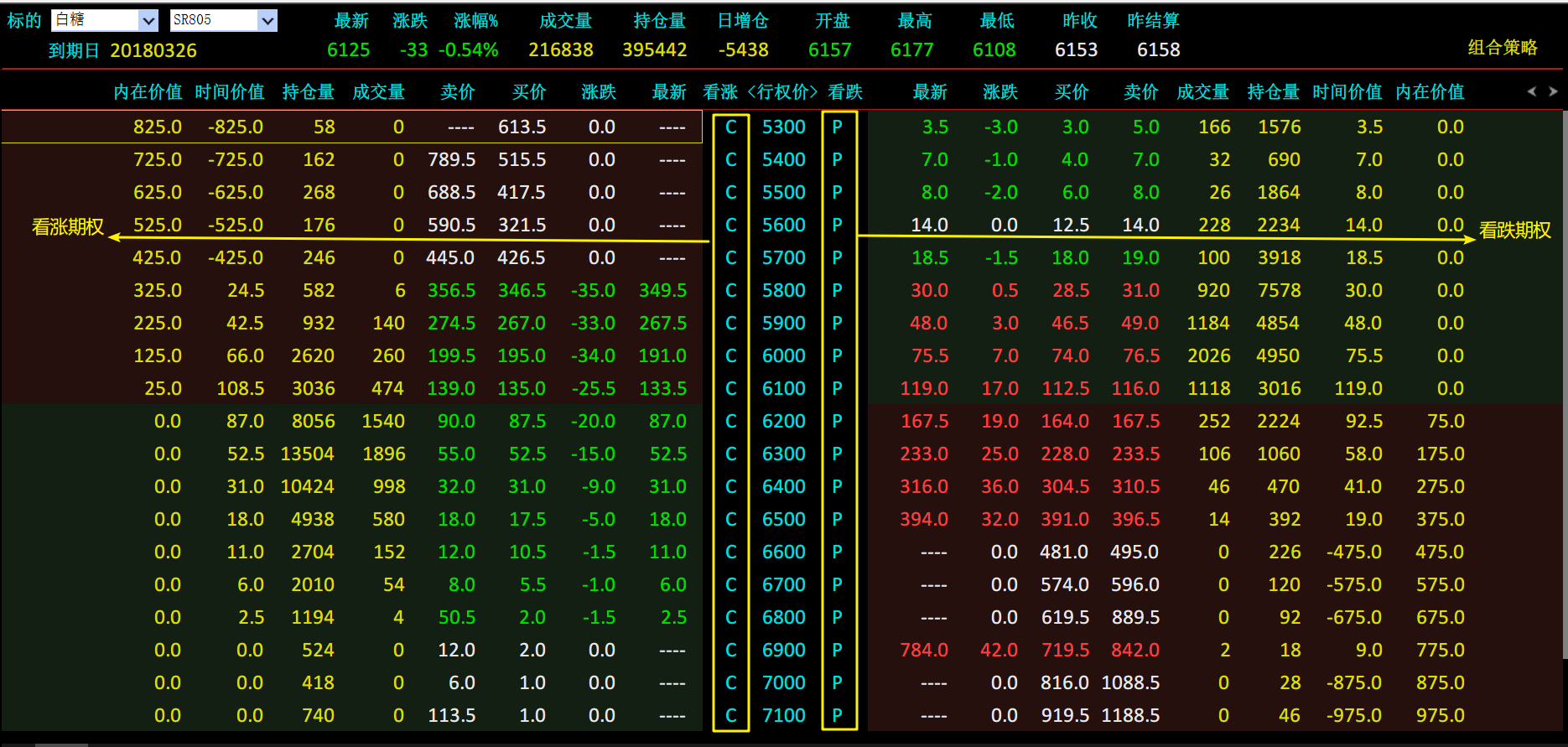Click strike price 5500
This screenshot has height=747, width=1568.
coord(784,193)
